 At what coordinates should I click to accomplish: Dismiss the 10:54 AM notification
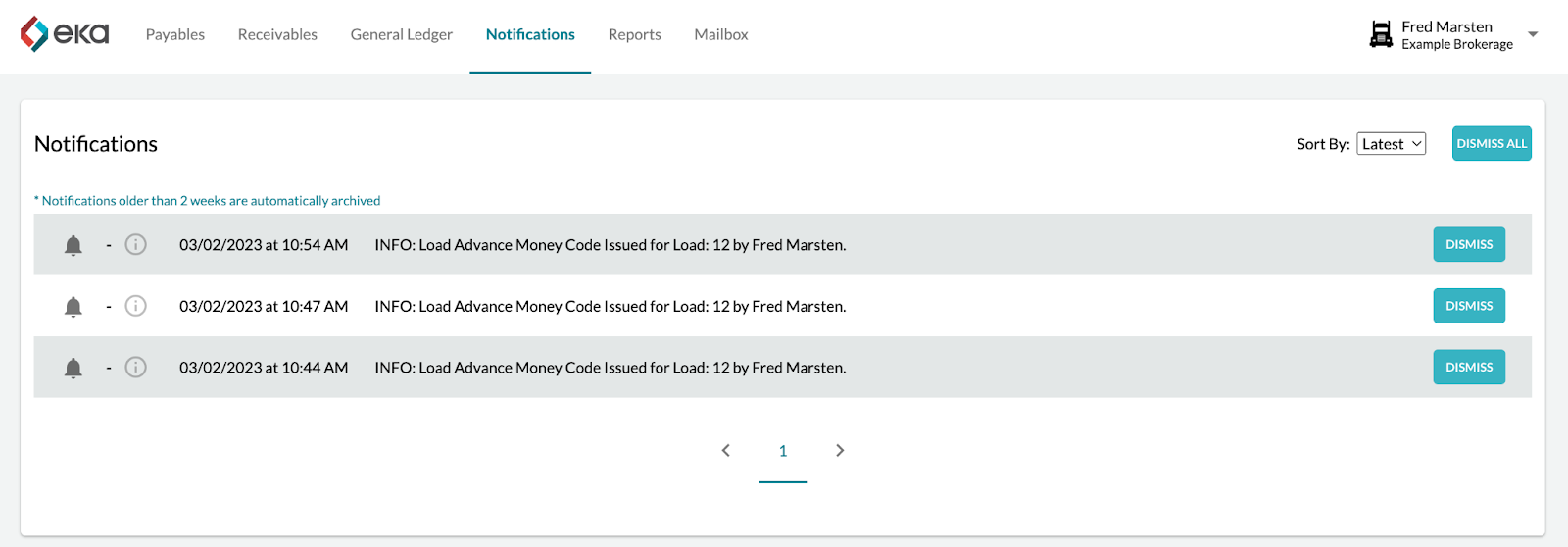[1469, 245]
